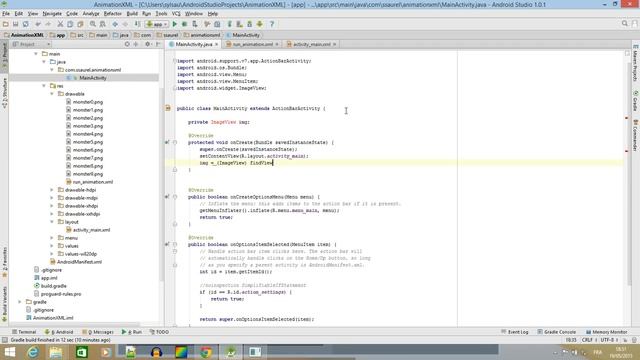Click the Redo arrow icon
The width and height of the screenshot is (640, 360).
(48, 24)
